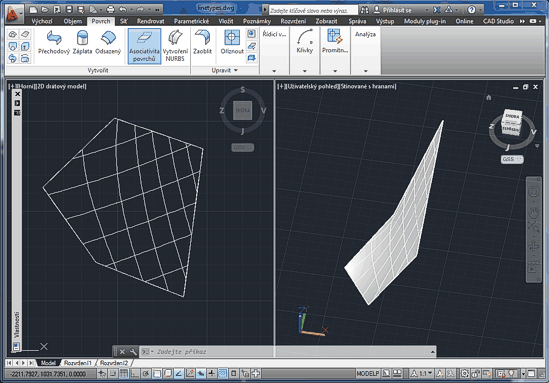
Task: Toggle dynamic input plus icon in status bar
Action: pyautogui.click(x=211, y=374)
